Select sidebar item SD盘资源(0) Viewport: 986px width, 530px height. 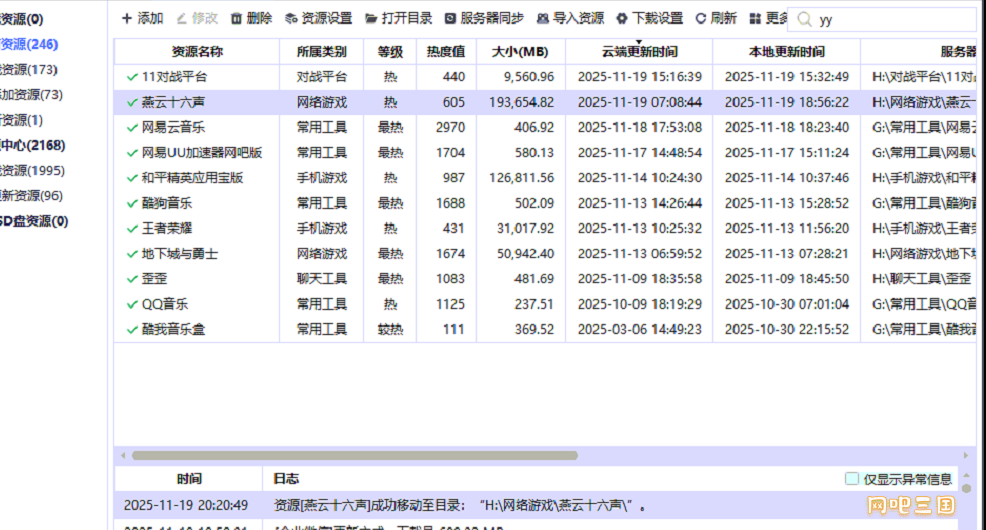coord(34,221)
